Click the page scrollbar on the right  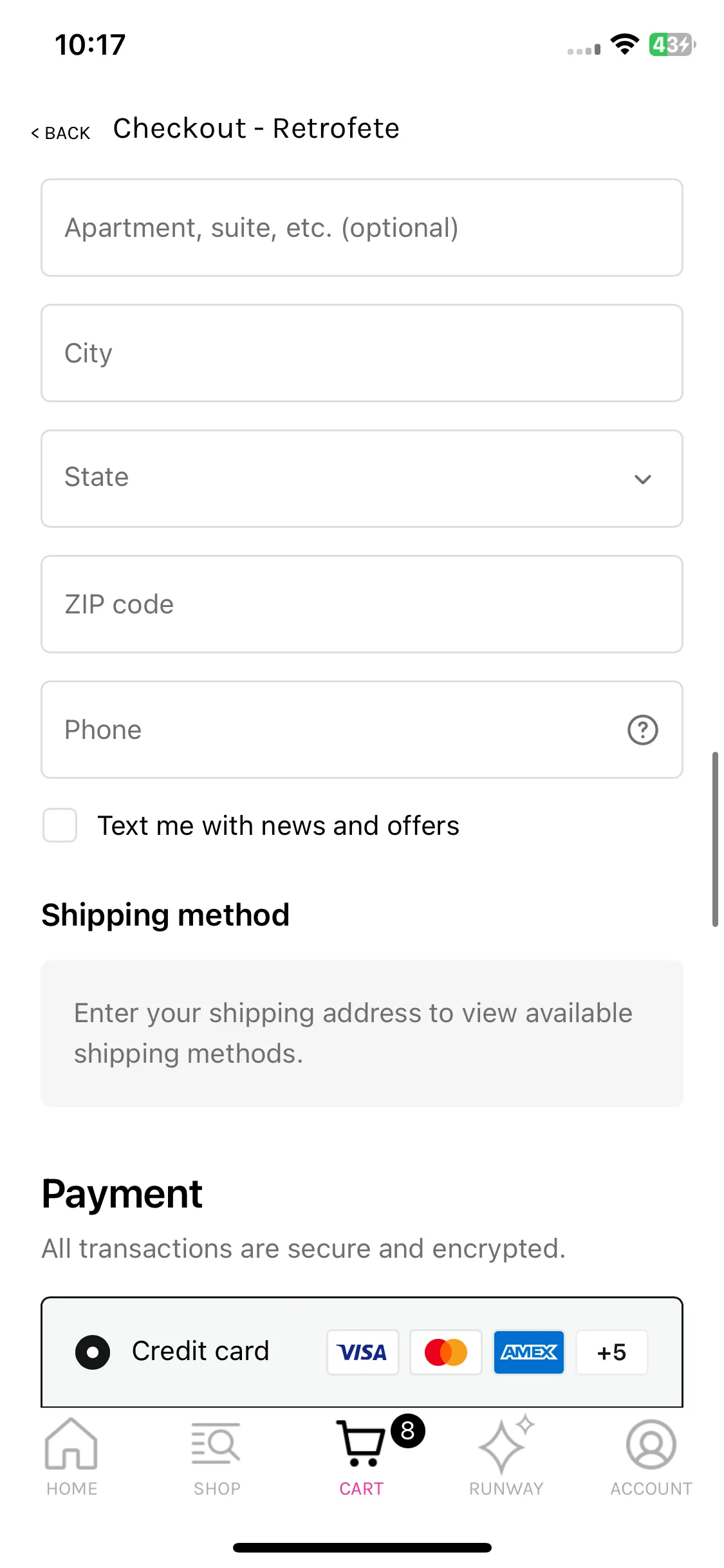[715, 839]
